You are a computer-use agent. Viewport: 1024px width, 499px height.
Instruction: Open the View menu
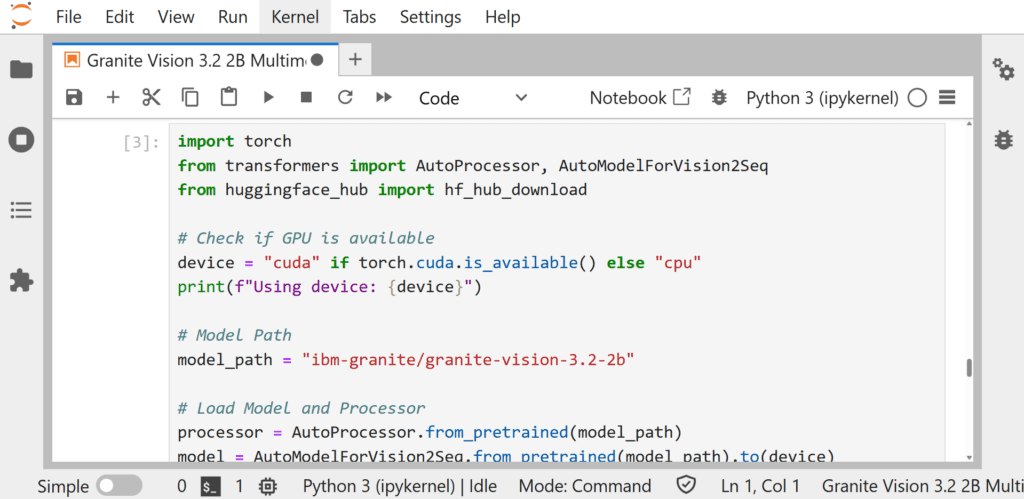(x=176, y=17)
